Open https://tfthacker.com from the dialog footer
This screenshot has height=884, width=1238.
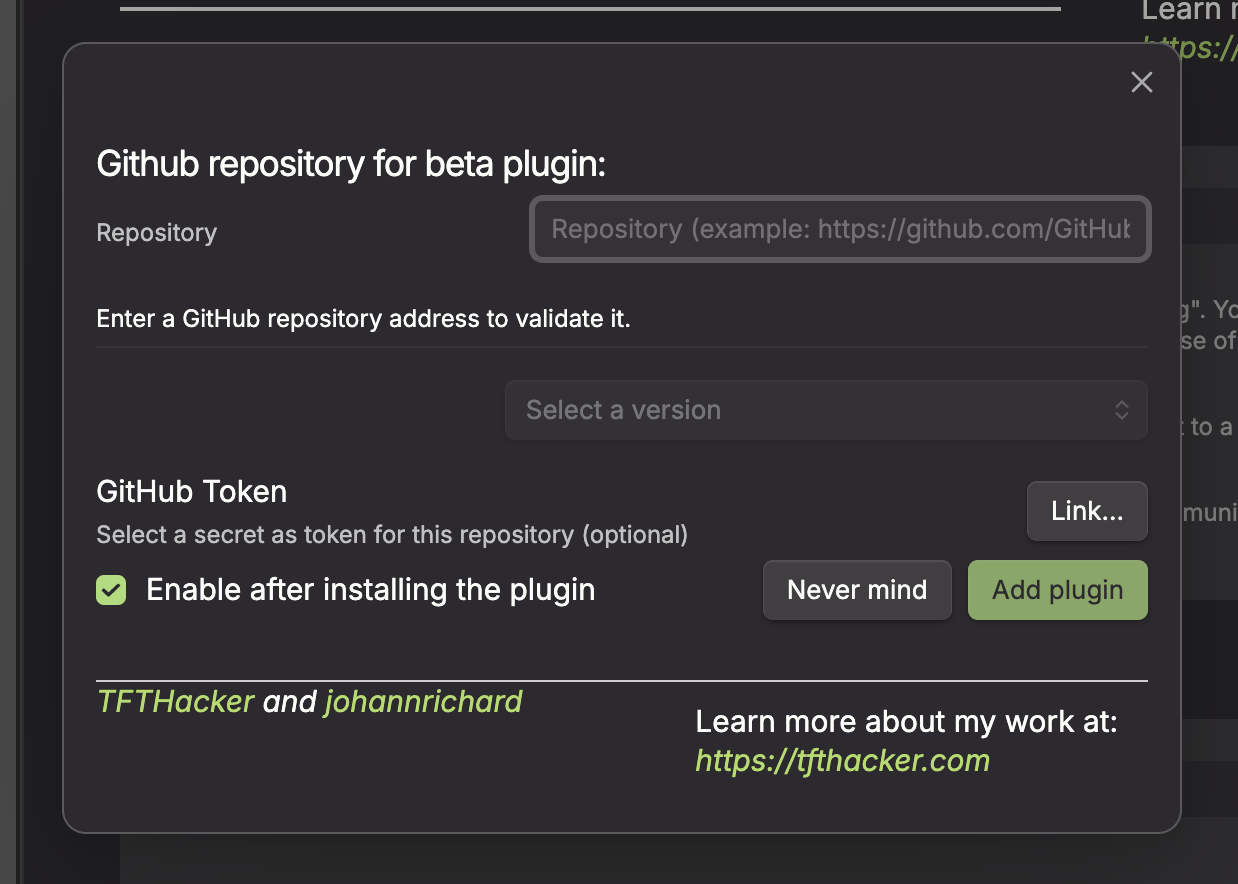point(842,760)
